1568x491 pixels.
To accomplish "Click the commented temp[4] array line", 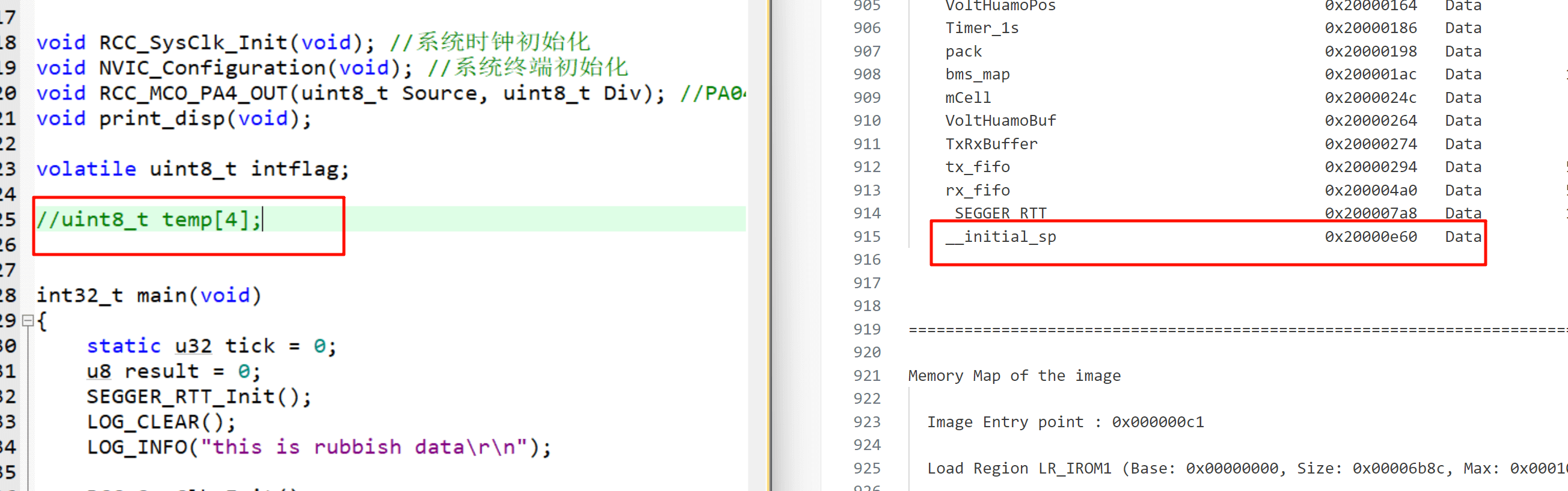I will [x=149, y=219].
